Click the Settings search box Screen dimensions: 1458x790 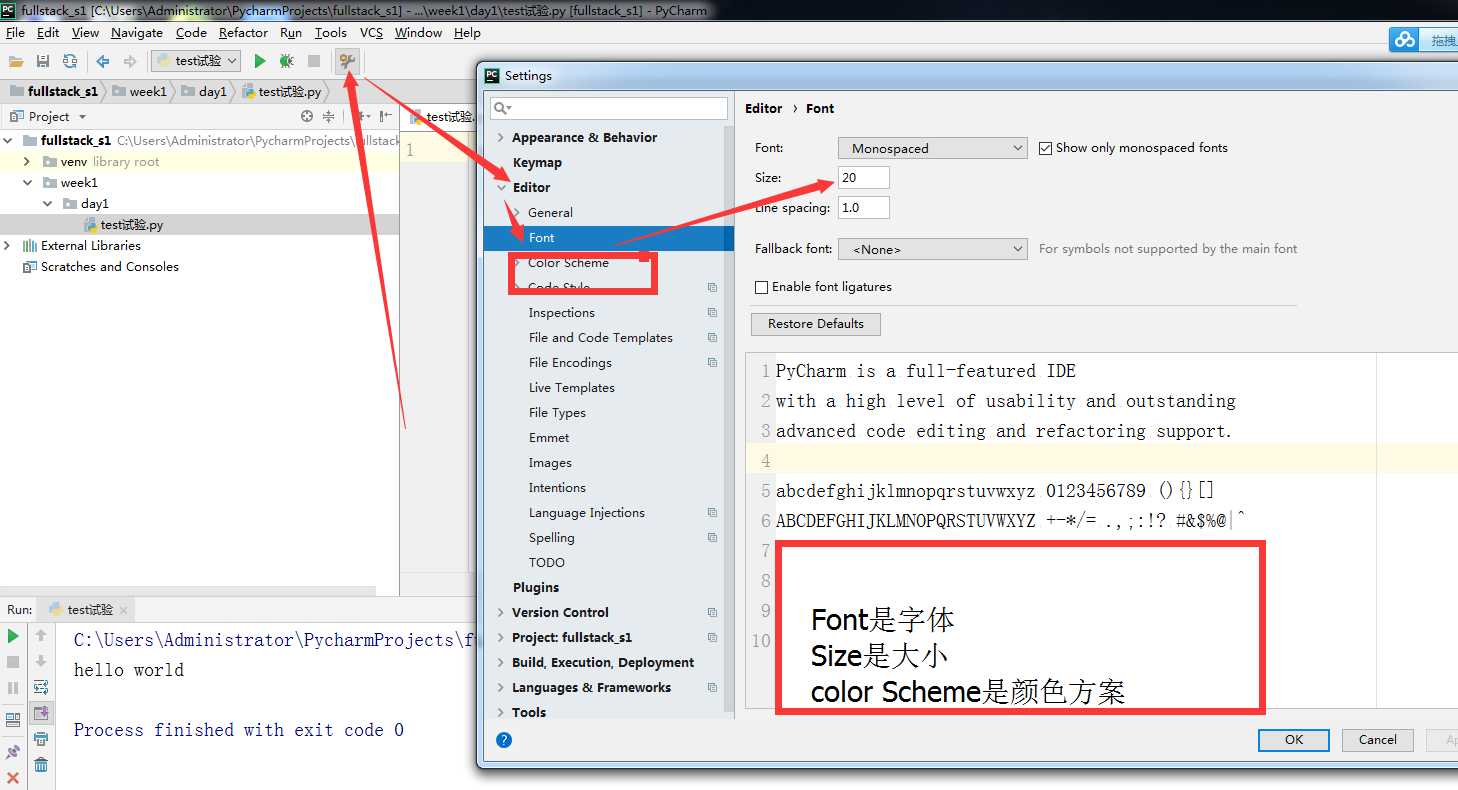609,107
